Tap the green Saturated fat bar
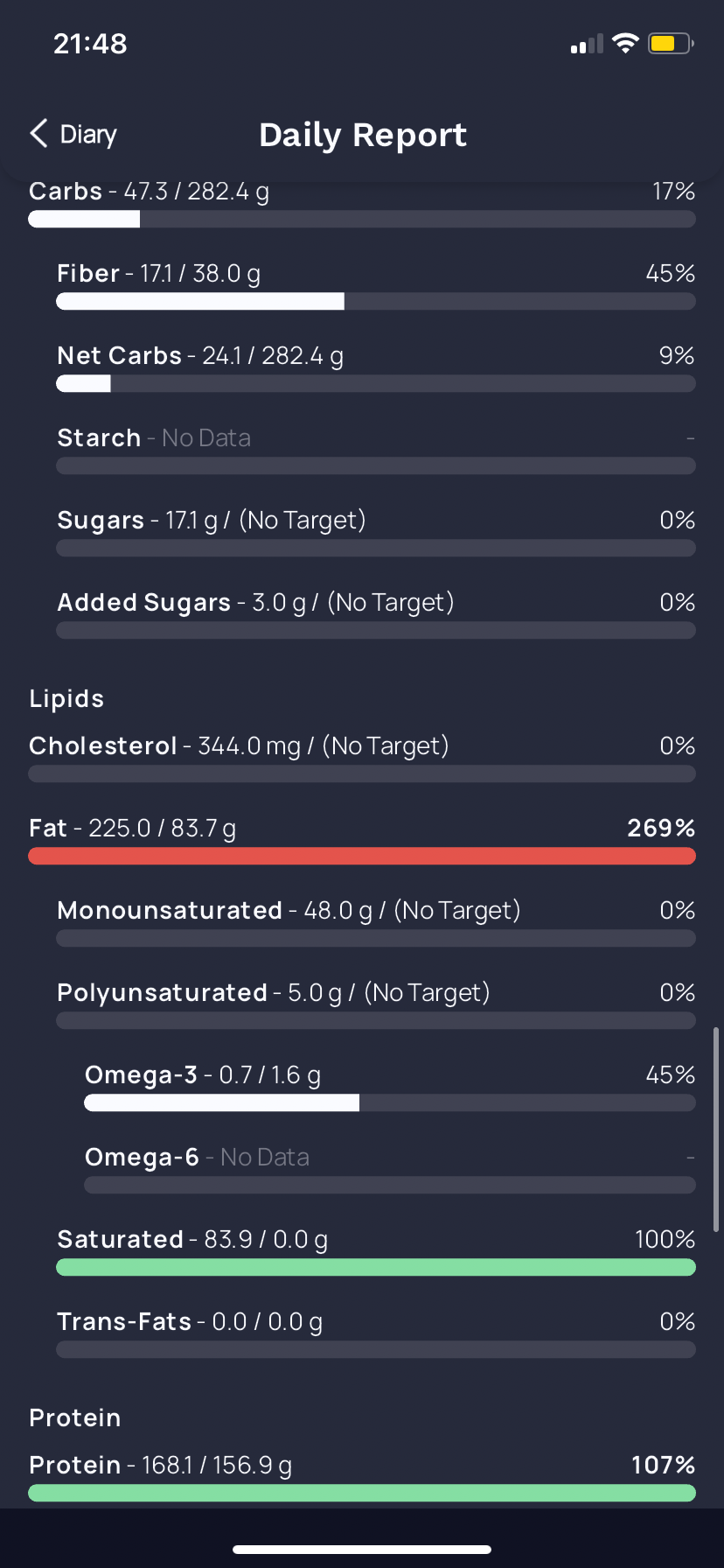Screen dimensions: 724x1568 click(x=375, y=1267)
